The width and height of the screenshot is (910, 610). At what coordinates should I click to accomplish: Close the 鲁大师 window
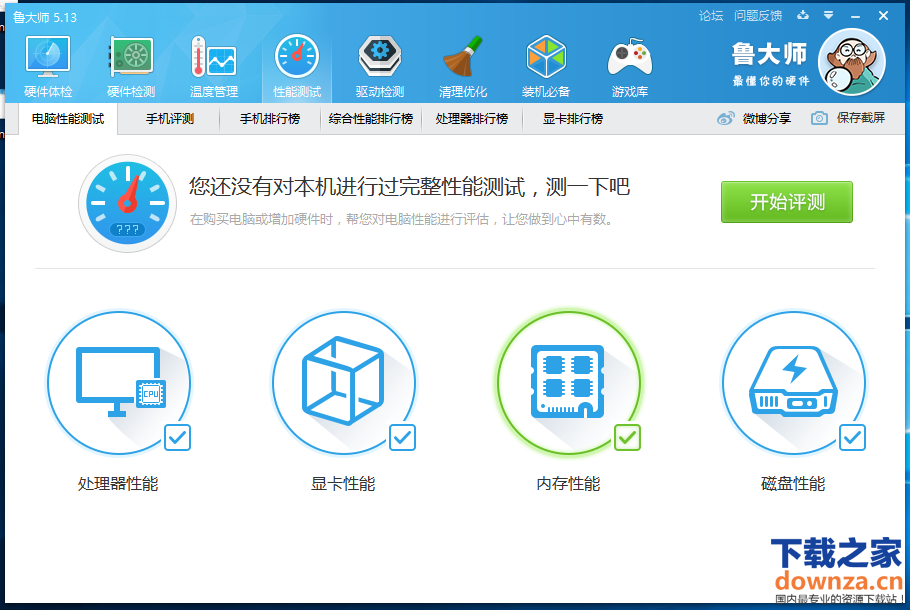[883, 16]
